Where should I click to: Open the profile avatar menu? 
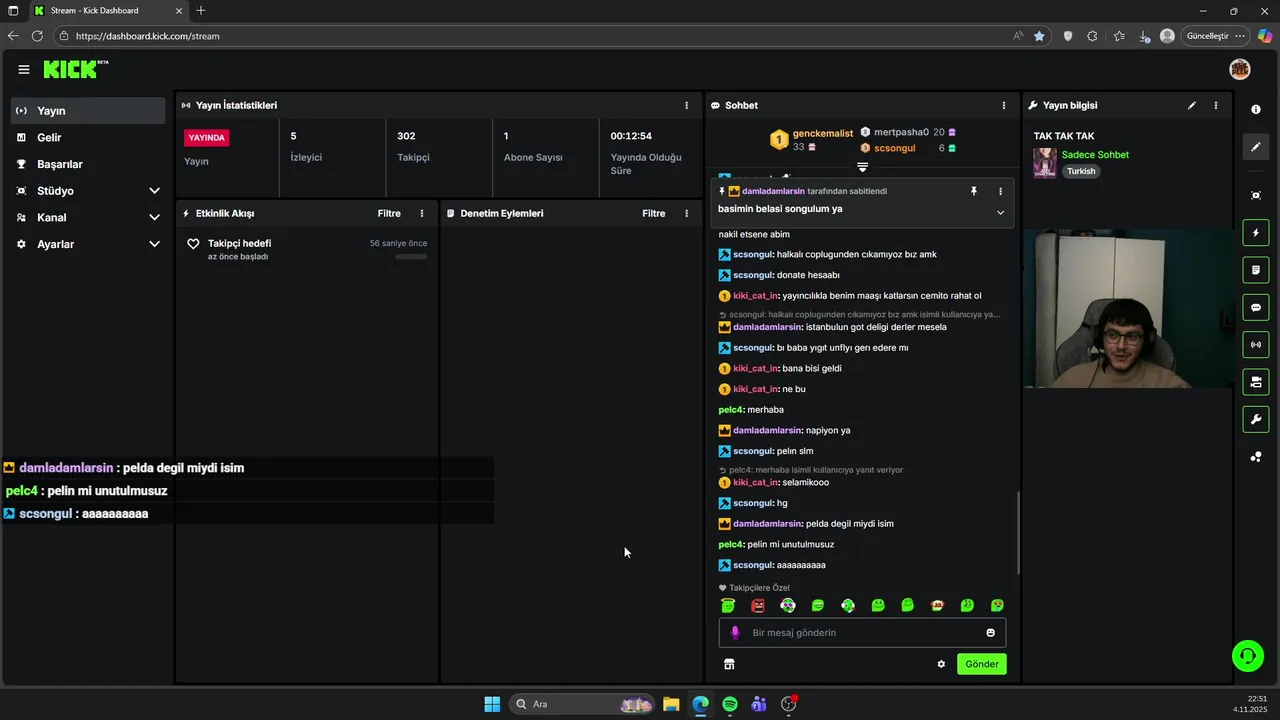[x=1240, y=69]
